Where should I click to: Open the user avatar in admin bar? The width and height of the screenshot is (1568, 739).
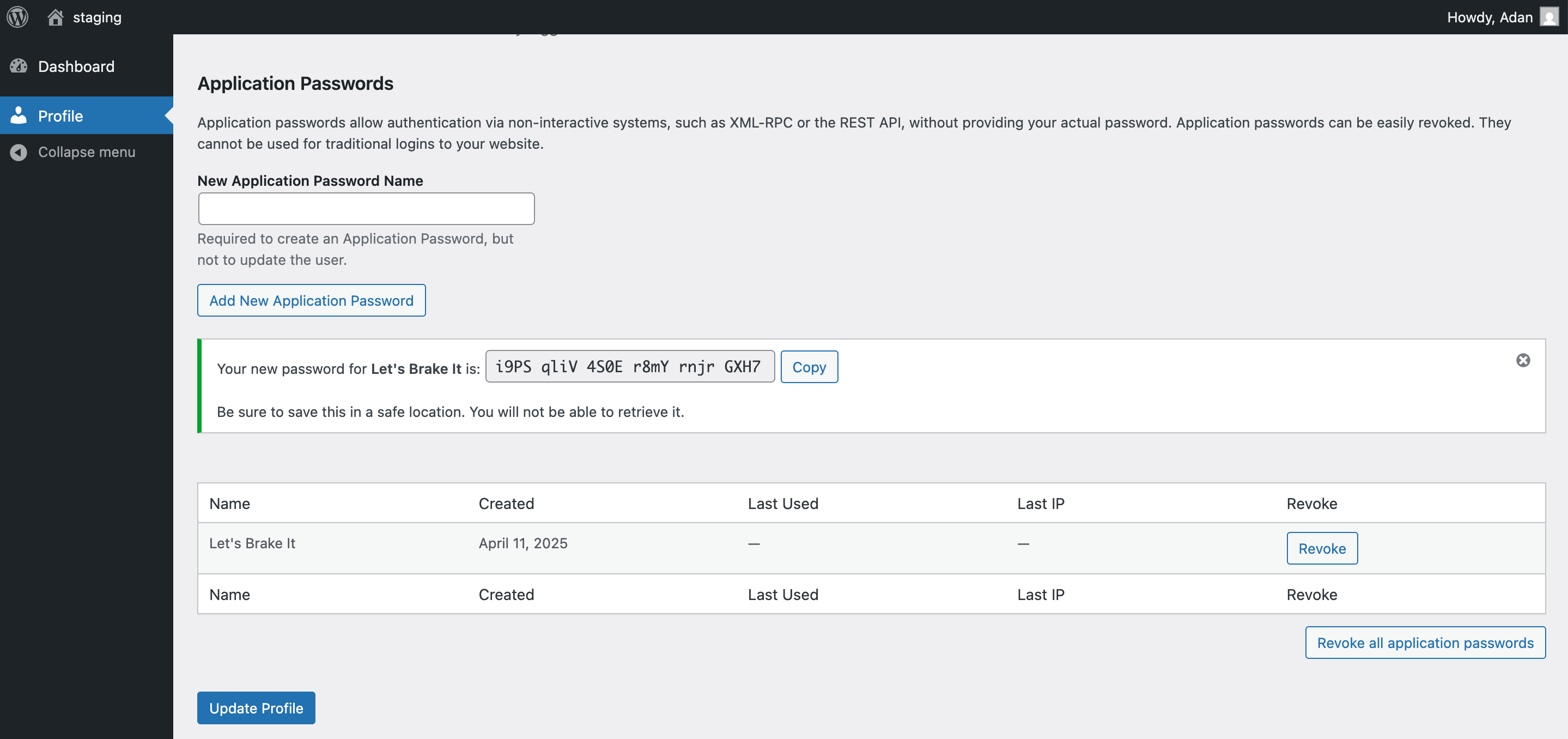(1548, 17)
